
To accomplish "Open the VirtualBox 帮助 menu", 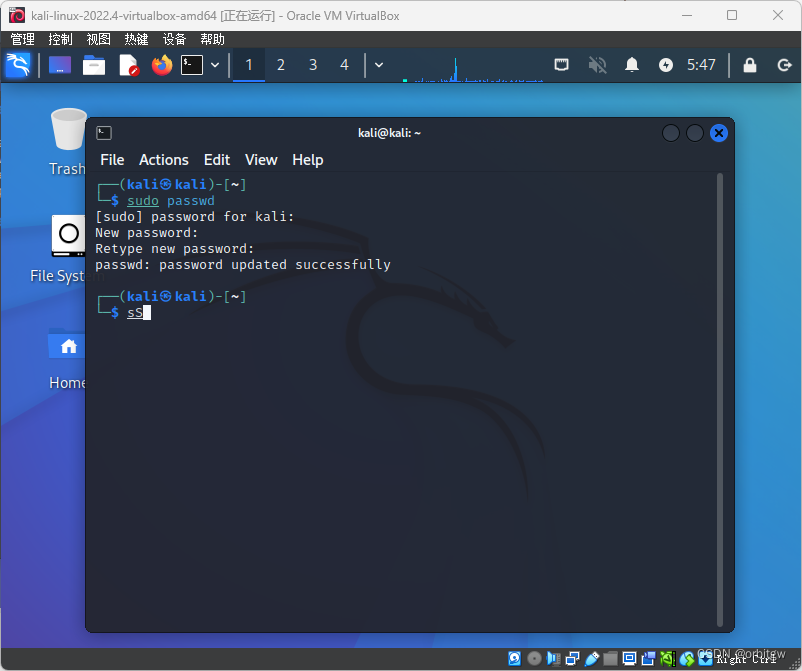I will (x=212, y=39).
